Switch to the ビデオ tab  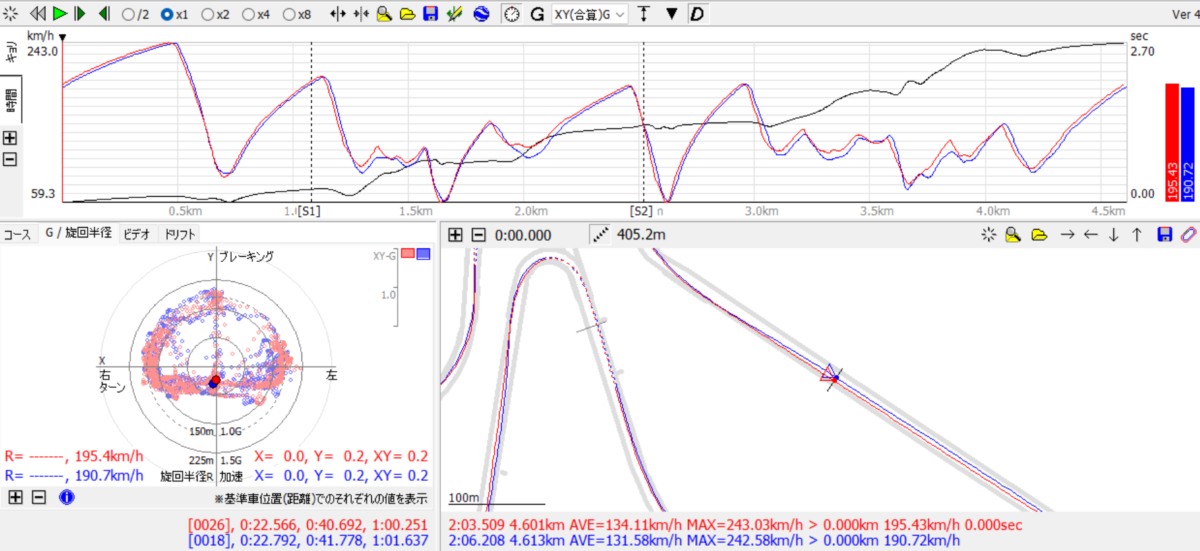(x=135, y=234)
